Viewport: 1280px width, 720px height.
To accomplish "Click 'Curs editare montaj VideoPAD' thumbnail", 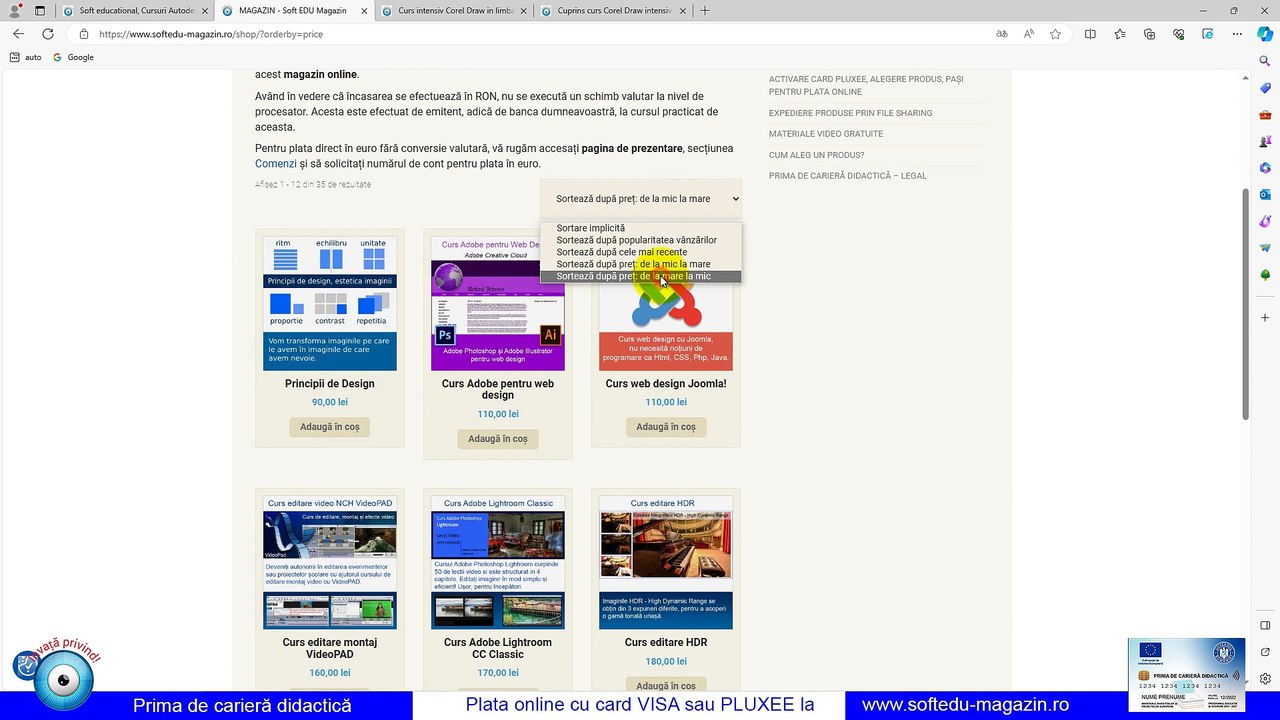I will [x=330, y=563].
